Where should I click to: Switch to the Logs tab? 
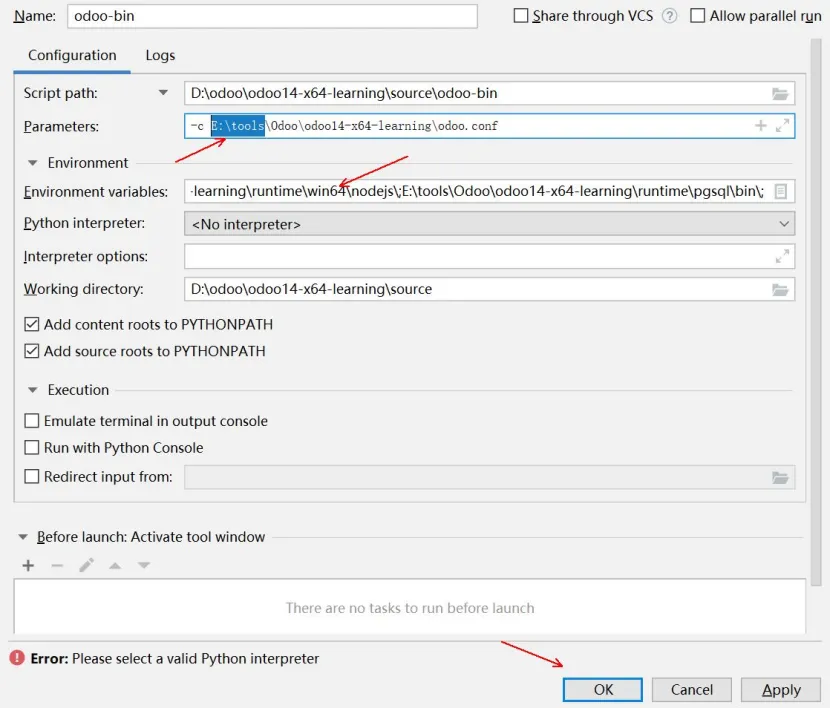pyautogui.click(x=160, y=56)
